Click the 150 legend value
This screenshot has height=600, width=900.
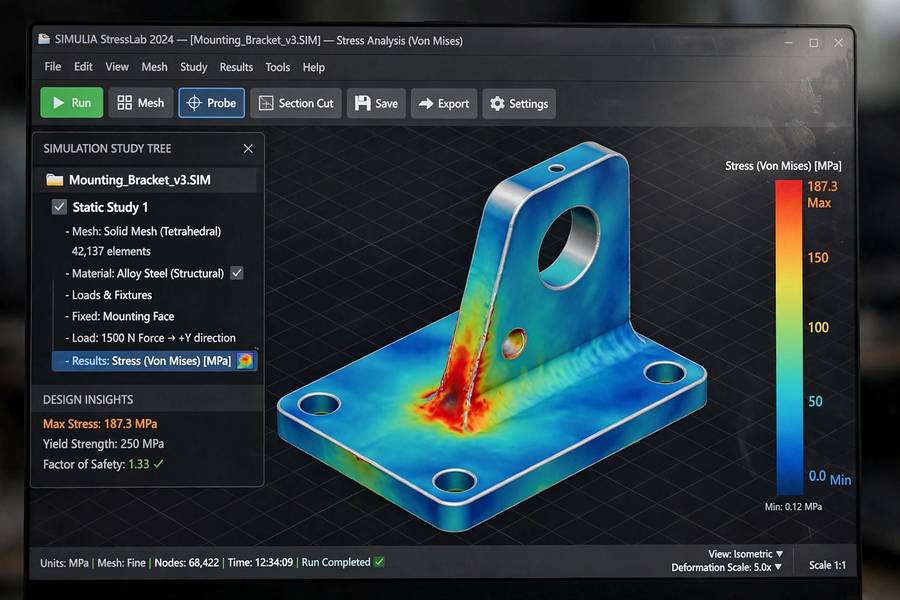818,257
